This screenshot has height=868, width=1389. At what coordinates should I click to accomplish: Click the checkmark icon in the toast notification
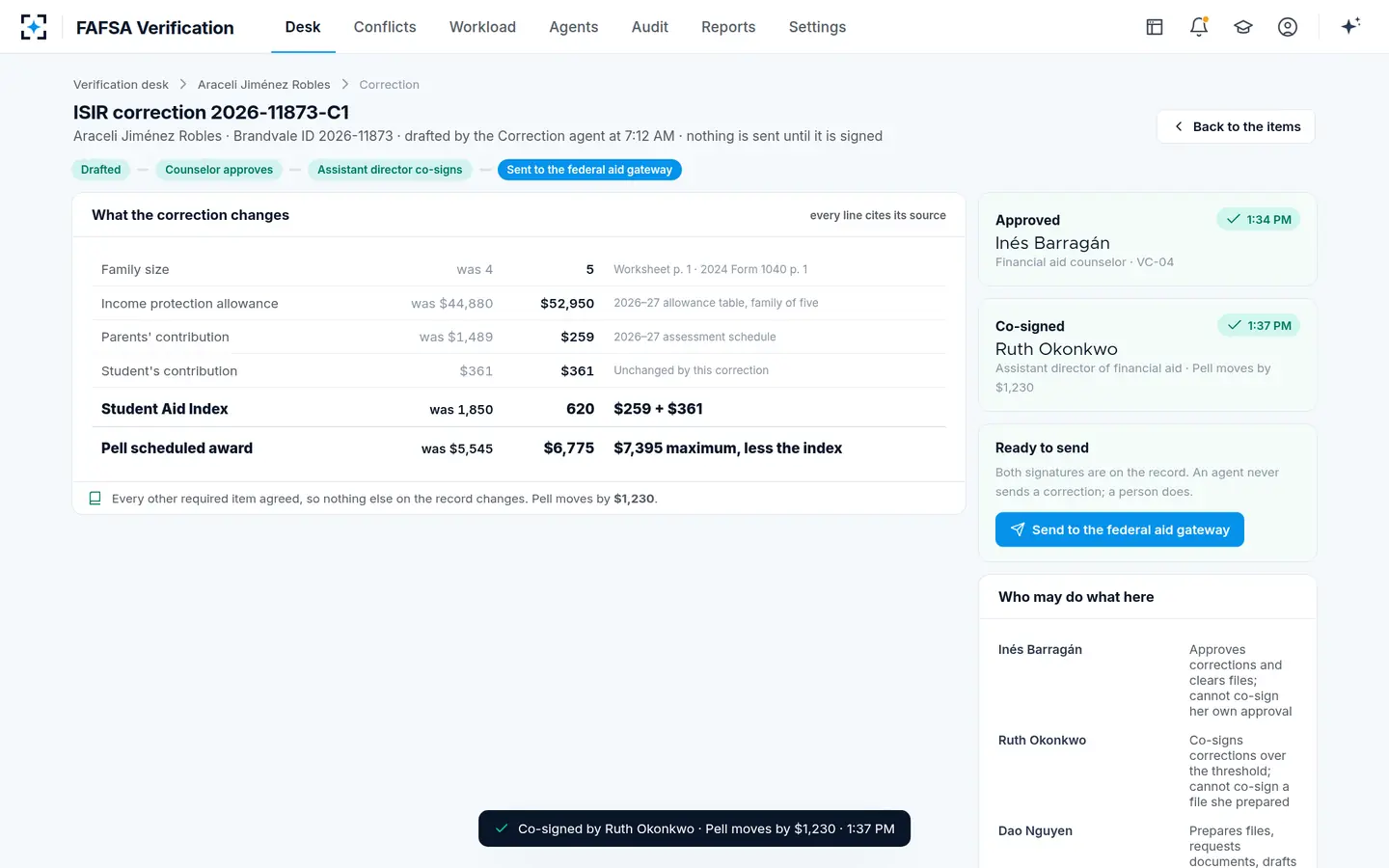pyautogui.click(x=502, y=828)
